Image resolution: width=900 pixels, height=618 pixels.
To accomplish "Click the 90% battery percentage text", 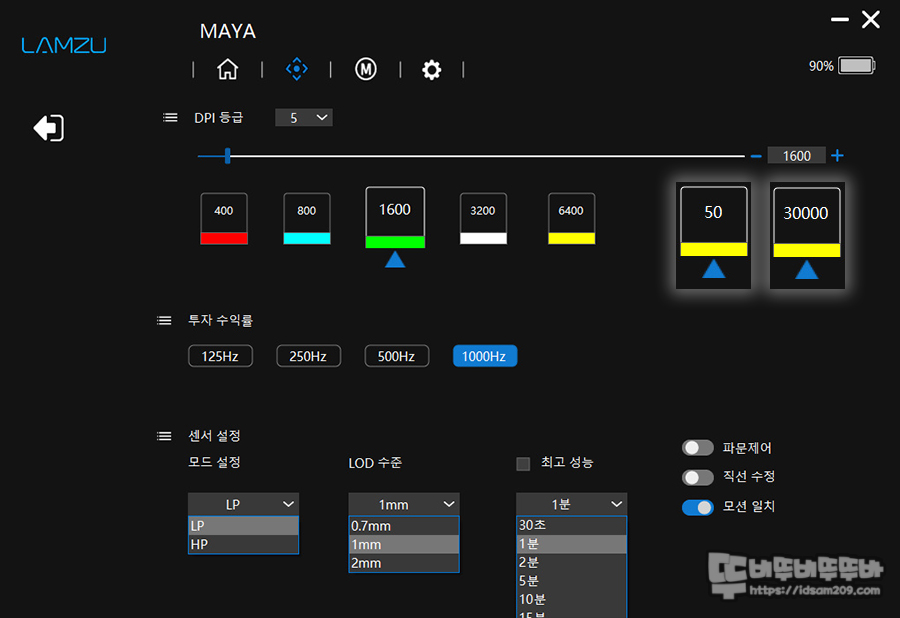I will coord(821,66).
